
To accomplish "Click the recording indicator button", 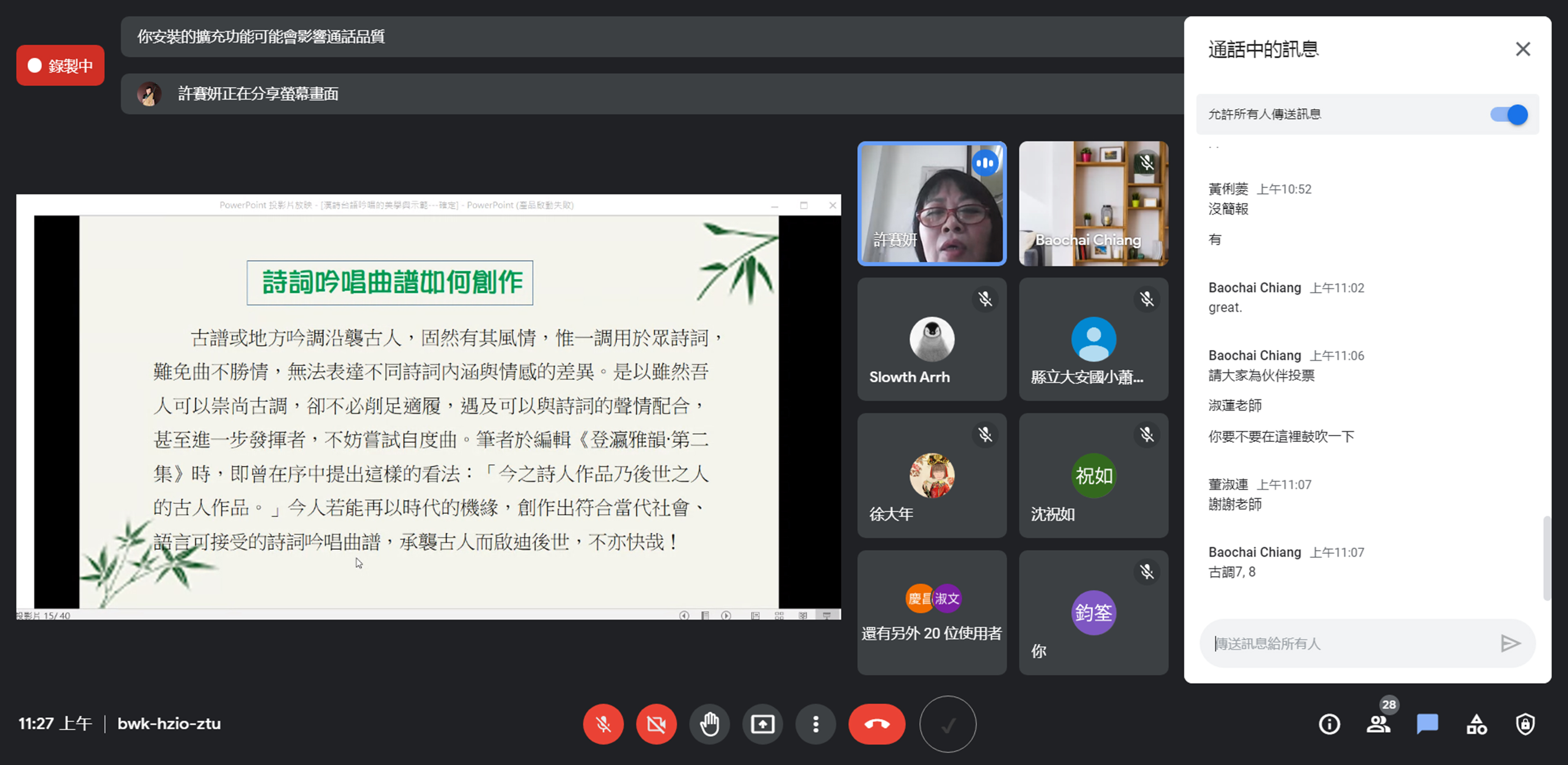I will tap(60, 65).
